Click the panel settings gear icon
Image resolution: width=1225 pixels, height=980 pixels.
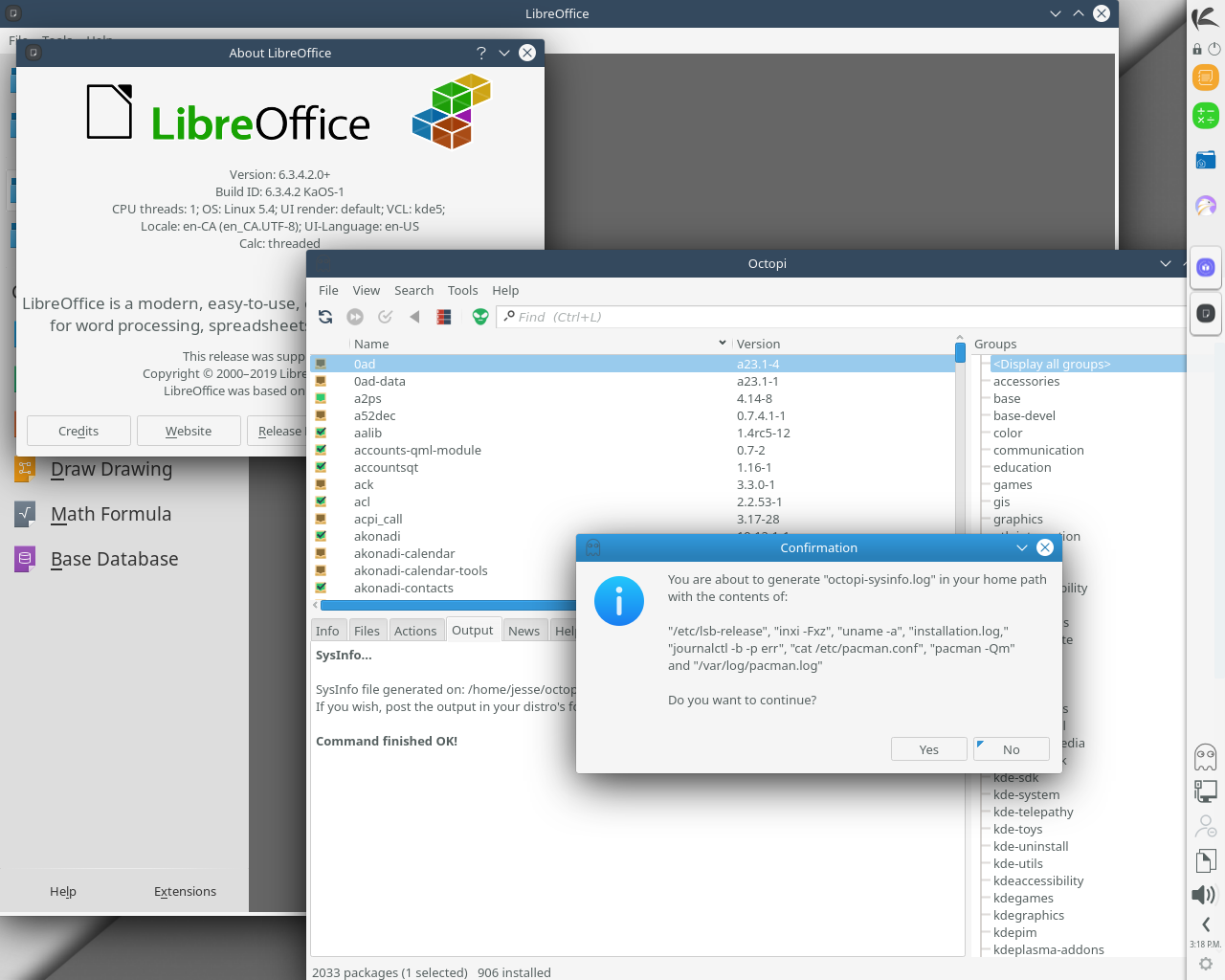click(x=1206, y=964)
